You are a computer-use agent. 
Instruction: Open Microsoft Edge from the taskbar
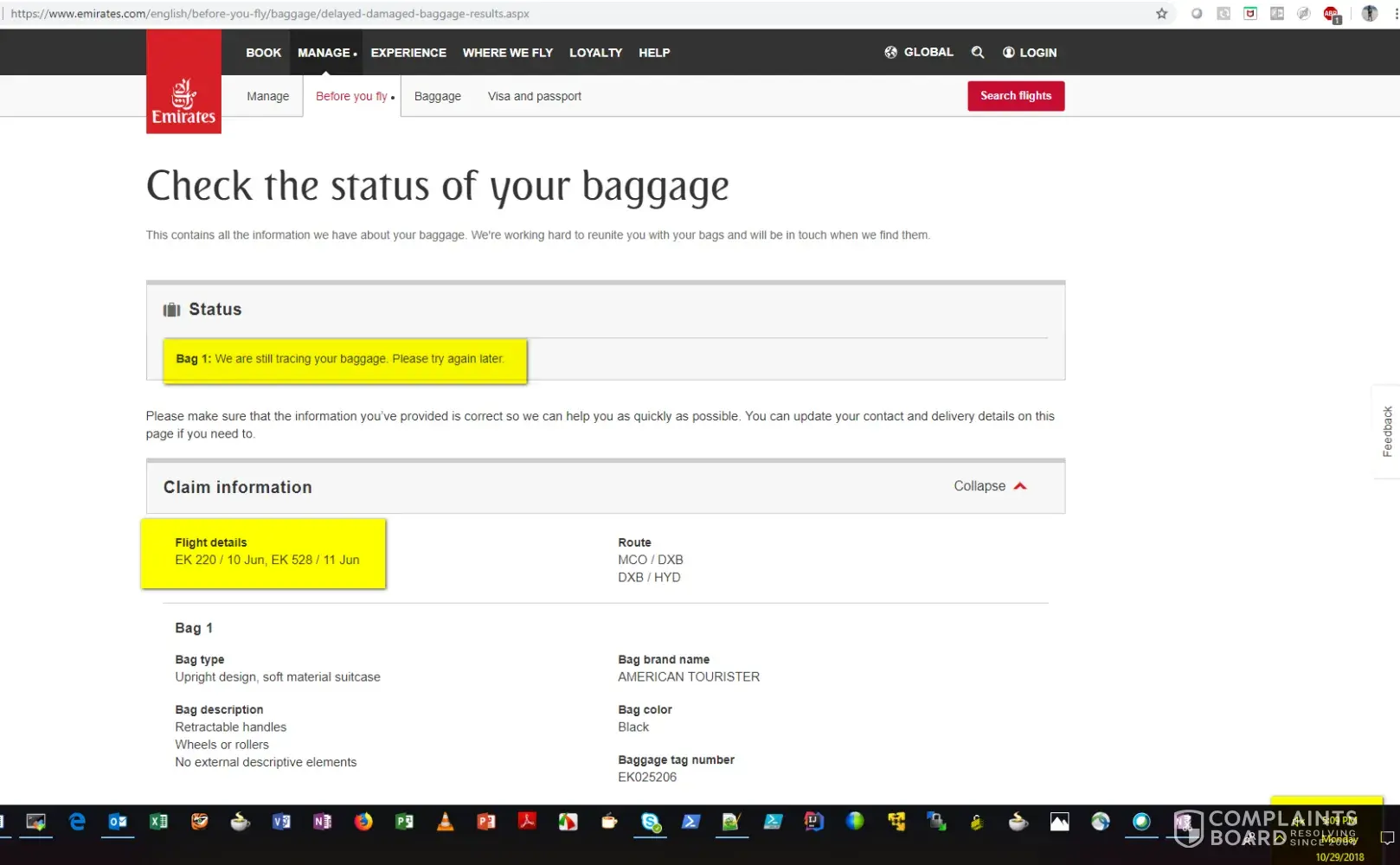(x=77, y=822)
